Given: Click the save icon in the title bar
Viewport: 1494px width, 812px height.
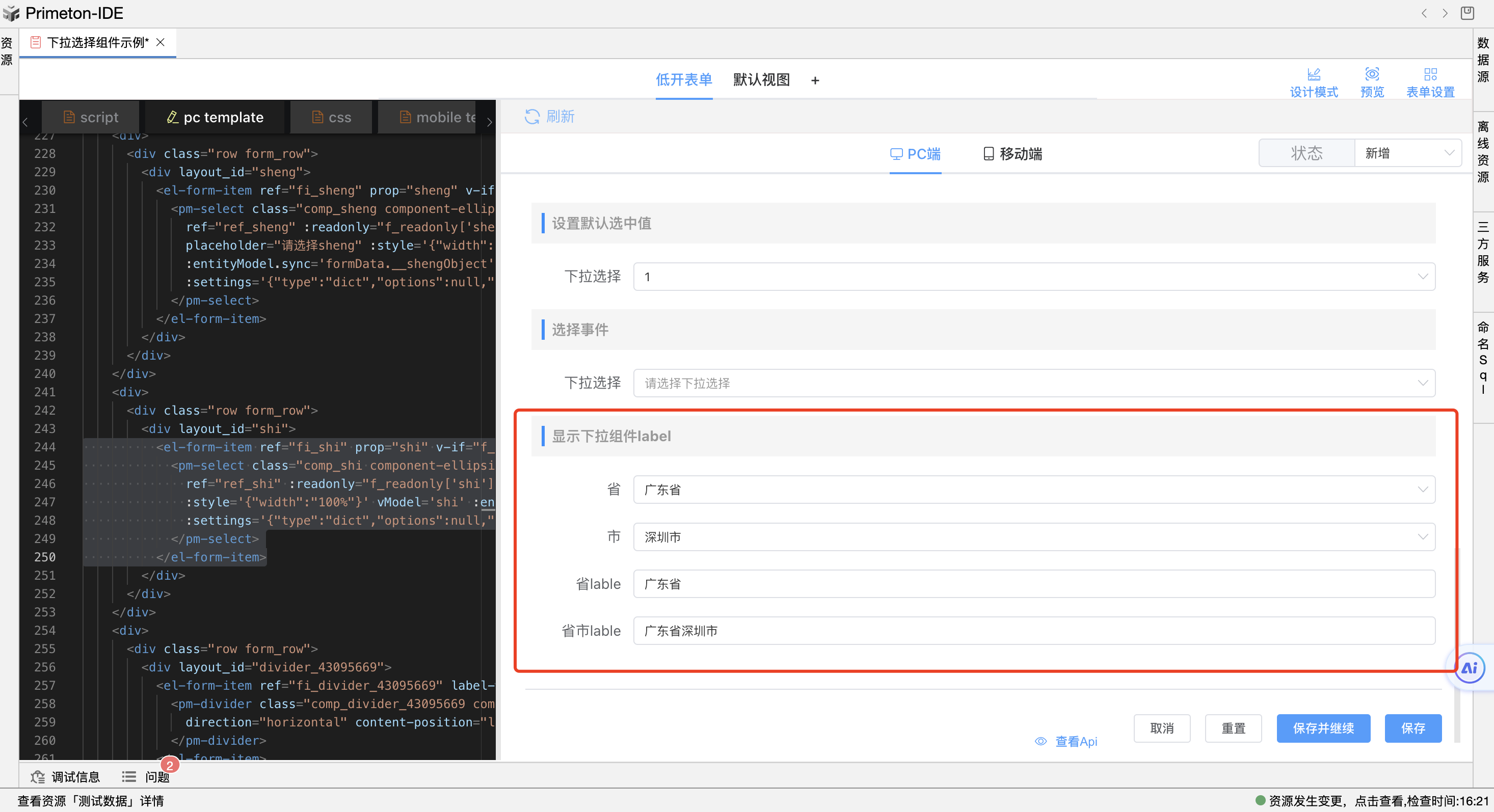Looking at the screenshot, I should coord(1467,13).
